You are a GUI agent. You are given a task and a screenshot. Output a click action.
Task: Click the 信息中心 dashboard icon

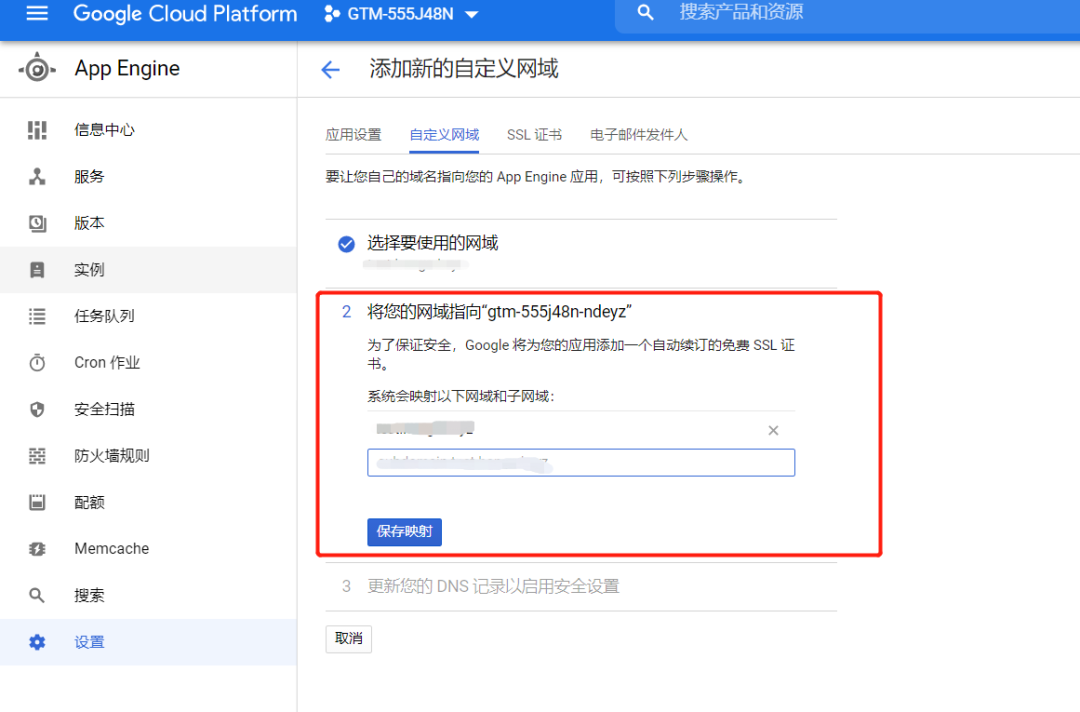37,130
